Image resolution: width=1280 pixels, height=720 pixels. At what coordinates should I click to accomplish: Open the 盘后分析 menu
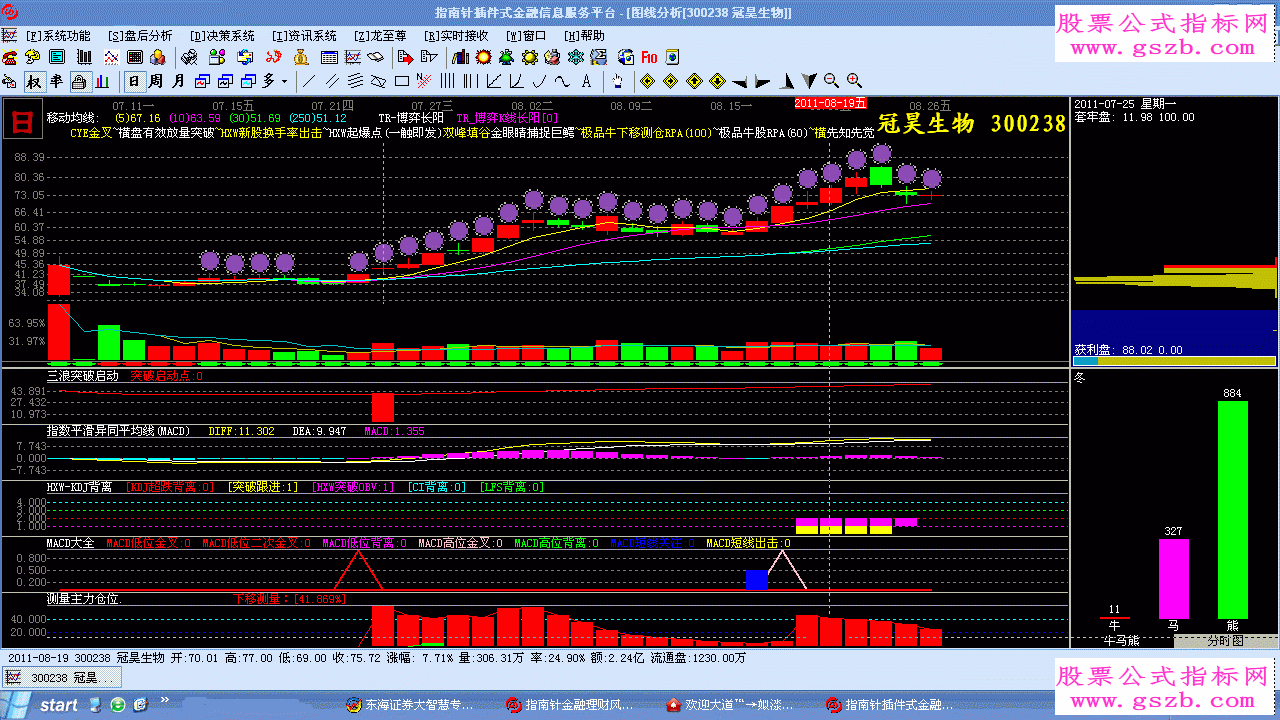point(139,35)
